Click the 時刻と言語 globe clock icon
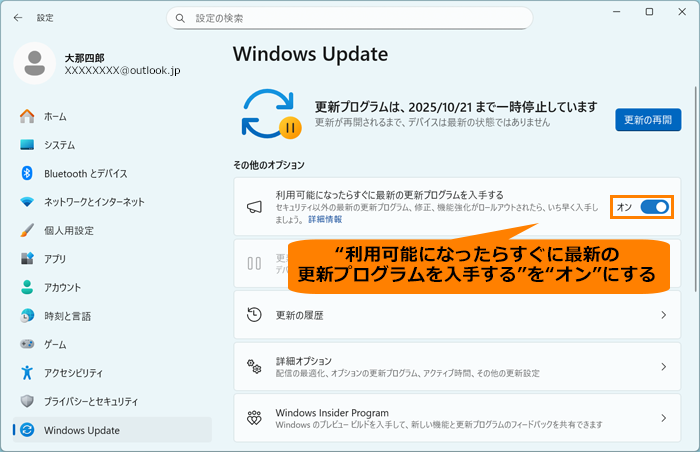700x452 pixels. coord(27,316)
